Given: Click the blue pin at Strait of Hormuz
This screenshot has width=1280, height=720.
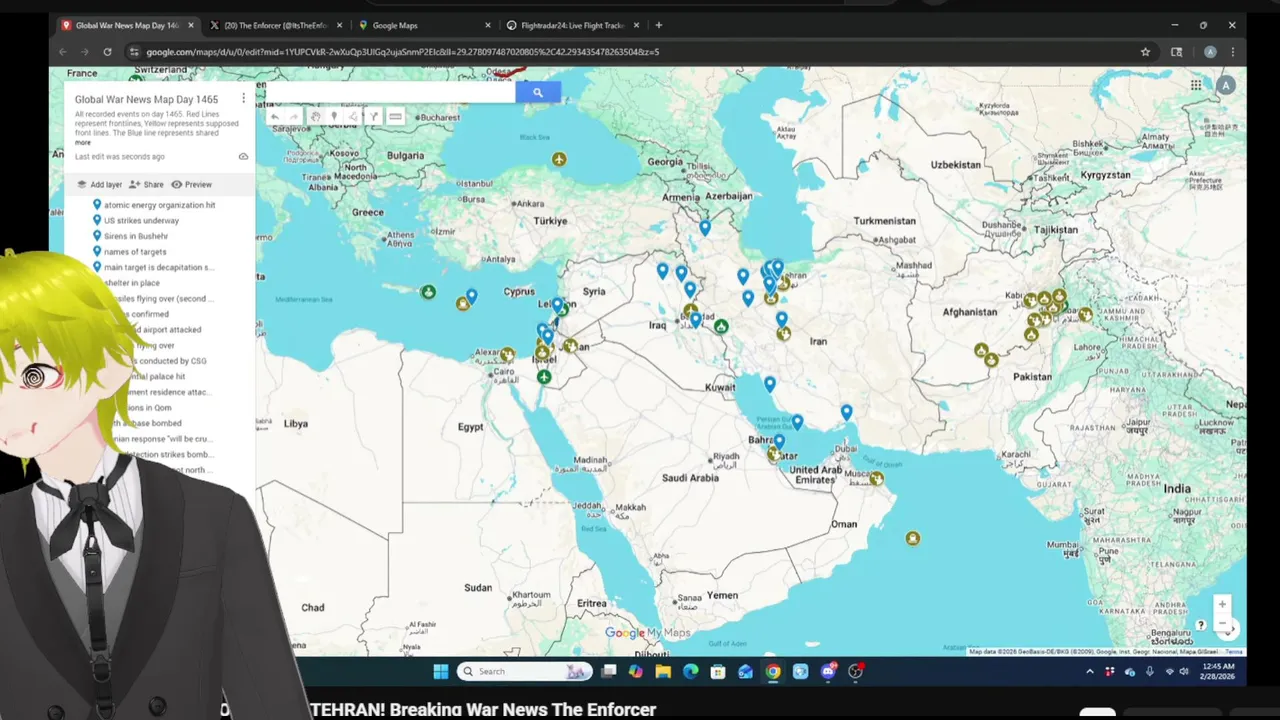Looking at the screenshot, I should click(846, 411).
